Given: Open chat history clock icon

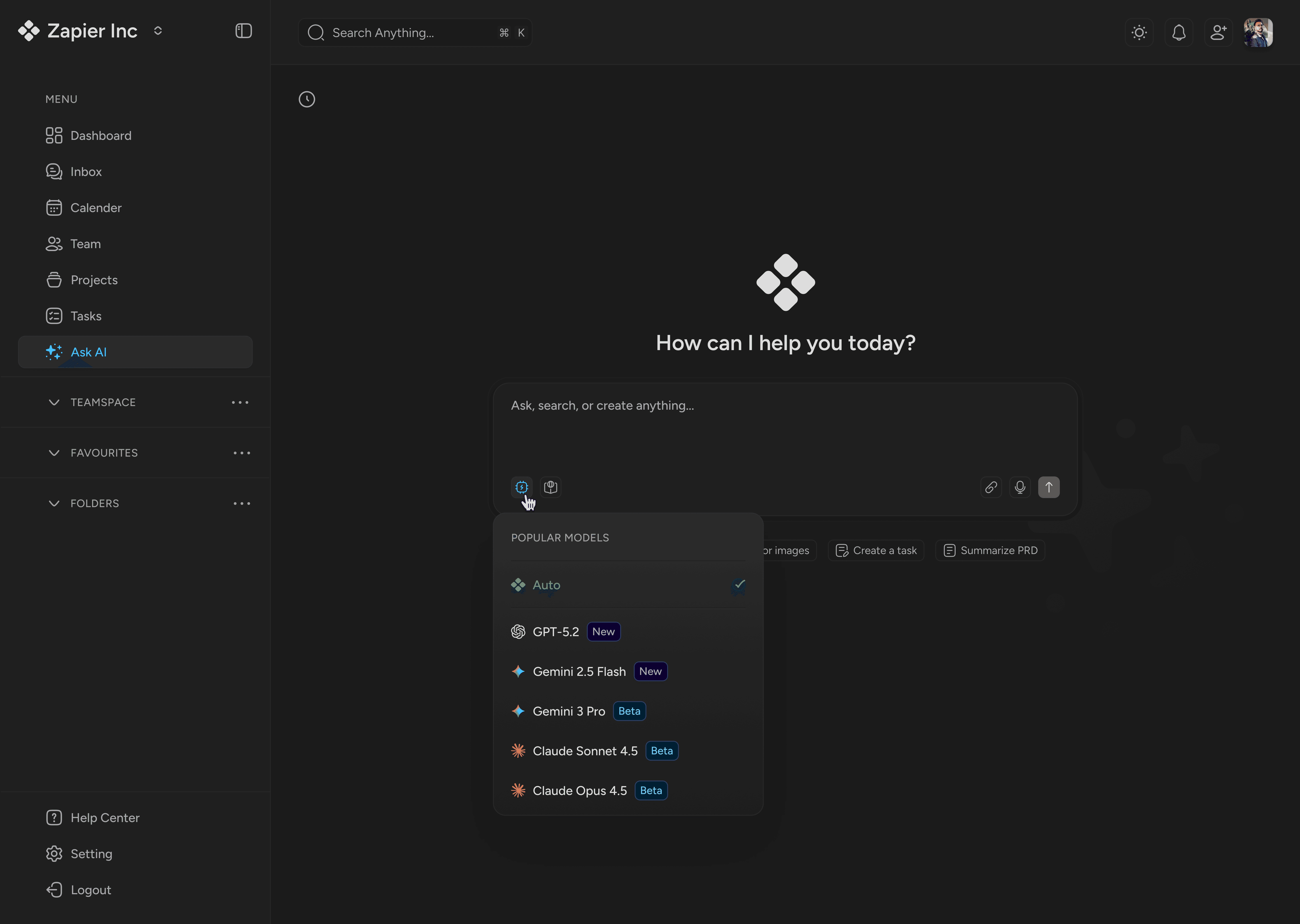Looking at the screenshot, I should coord(307,99).
